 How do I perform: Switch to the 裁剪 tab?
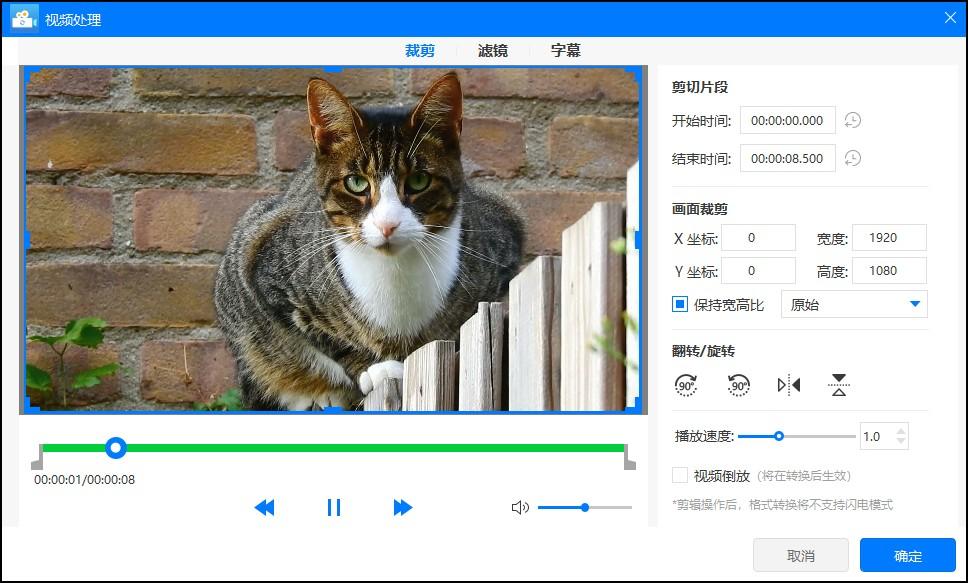tap(420, 51)
